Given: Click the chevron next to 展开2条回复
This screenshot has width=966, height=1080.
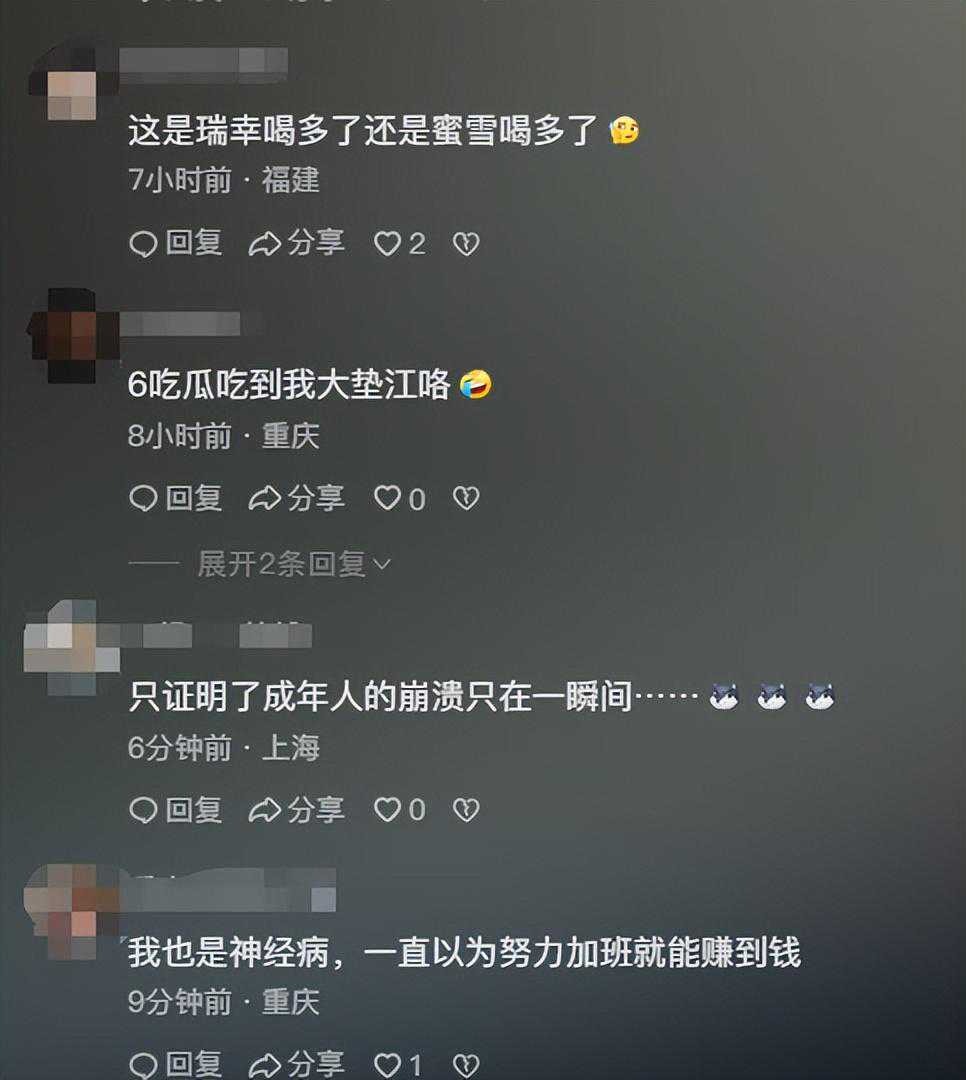Looking at the screenshot, I should (x=381, y=565).
